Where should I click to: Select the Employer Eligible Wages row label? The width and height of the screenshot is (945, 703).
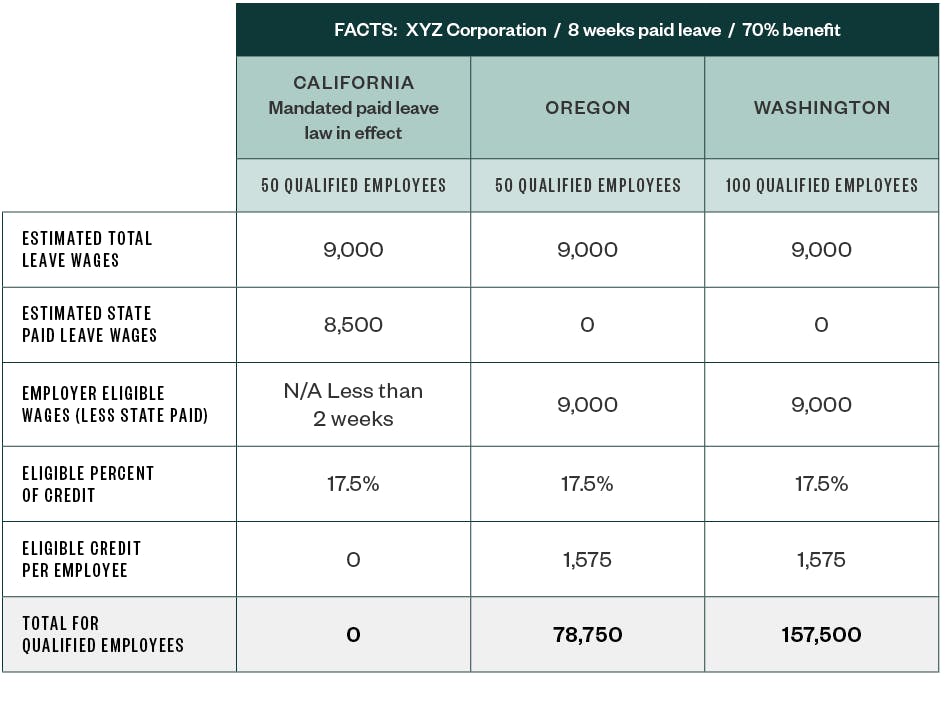point(115,404)
